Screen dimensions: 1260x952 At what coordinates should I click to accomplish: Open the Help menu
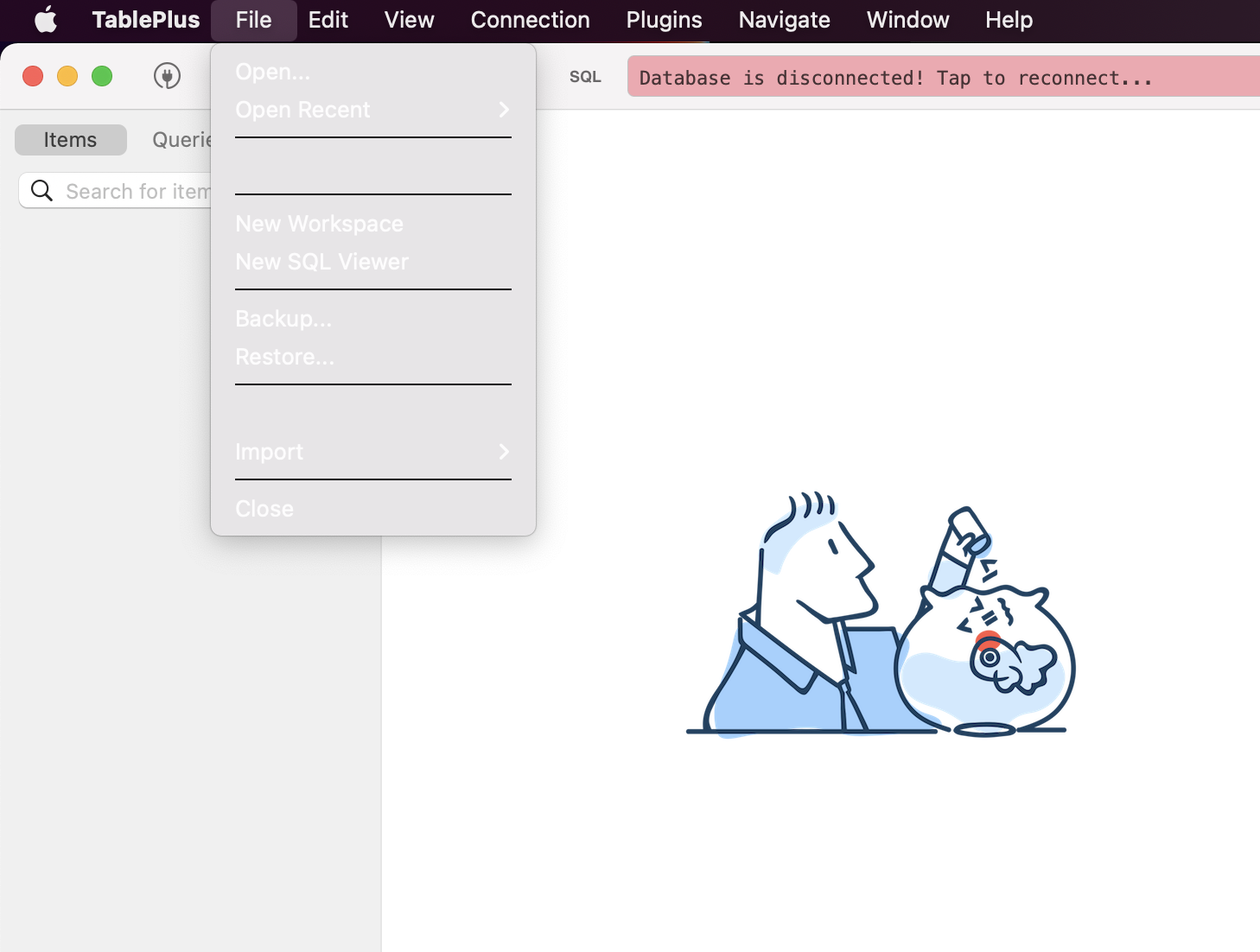1009,20
